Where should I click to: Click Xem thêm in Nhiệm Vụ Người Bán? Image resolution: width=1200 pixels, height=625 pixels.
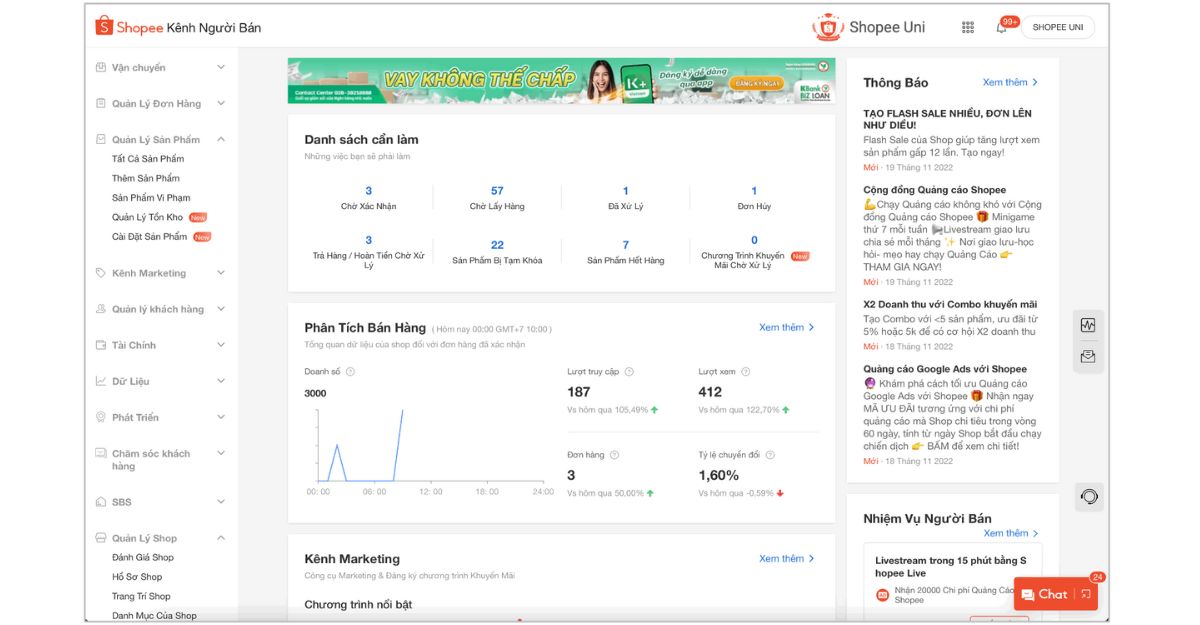click(x=1010, y=533)
